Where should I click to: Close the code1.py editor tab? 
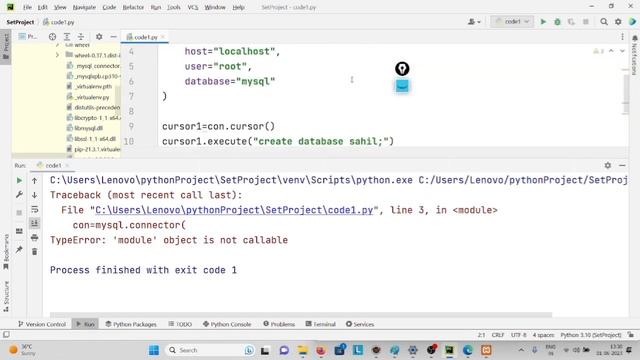[163, 37]
